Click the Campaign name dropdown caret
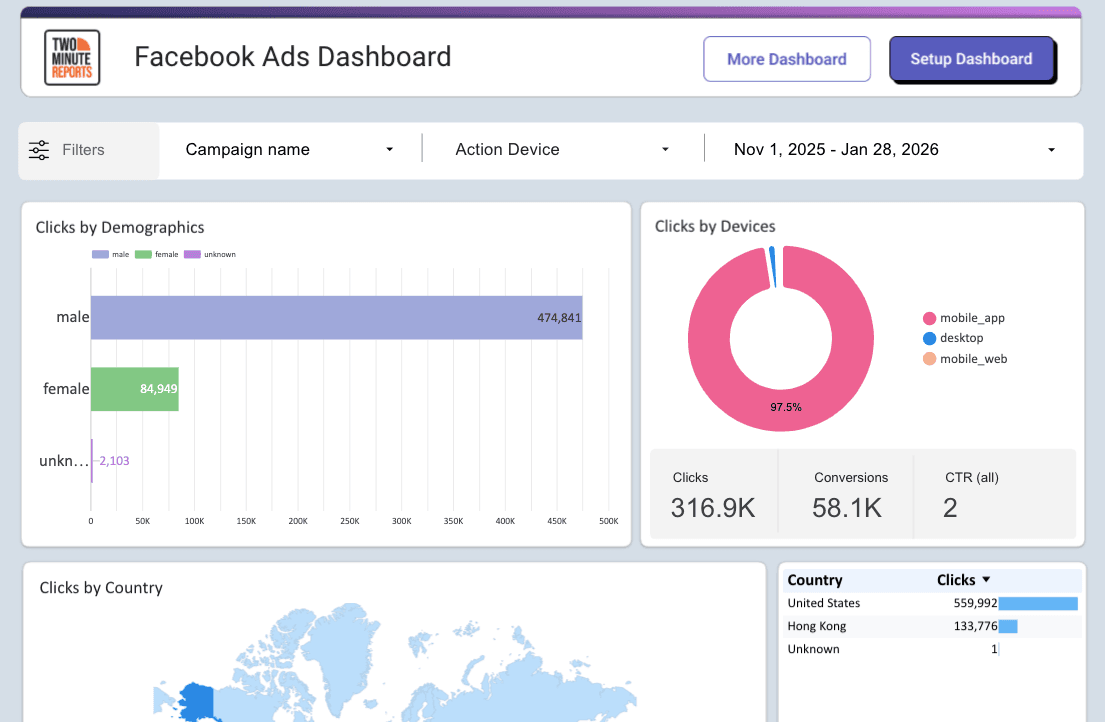Screen dimensions: 1105x722 pyautogui.click(x=390, y=149)
